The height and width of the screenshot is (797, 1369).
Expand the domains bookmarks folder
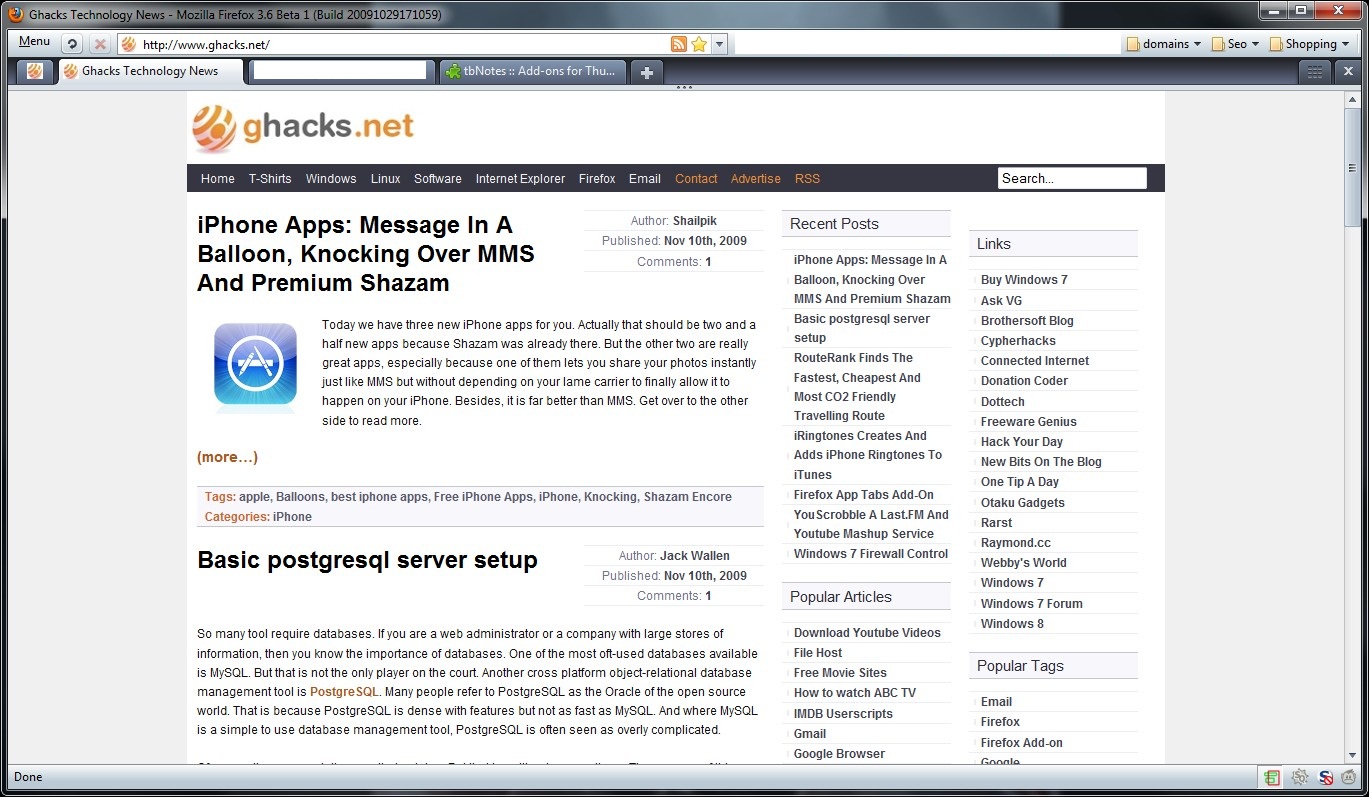tap(1164, 44)
